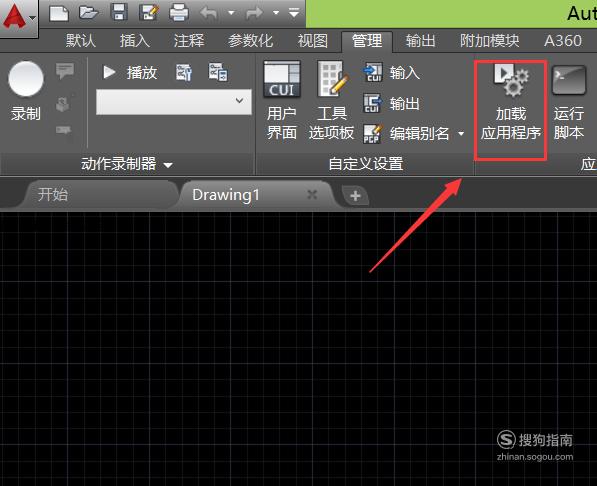Click 输出 to export customizations
The width and height of the screenshot is (597, 486).
392,104
